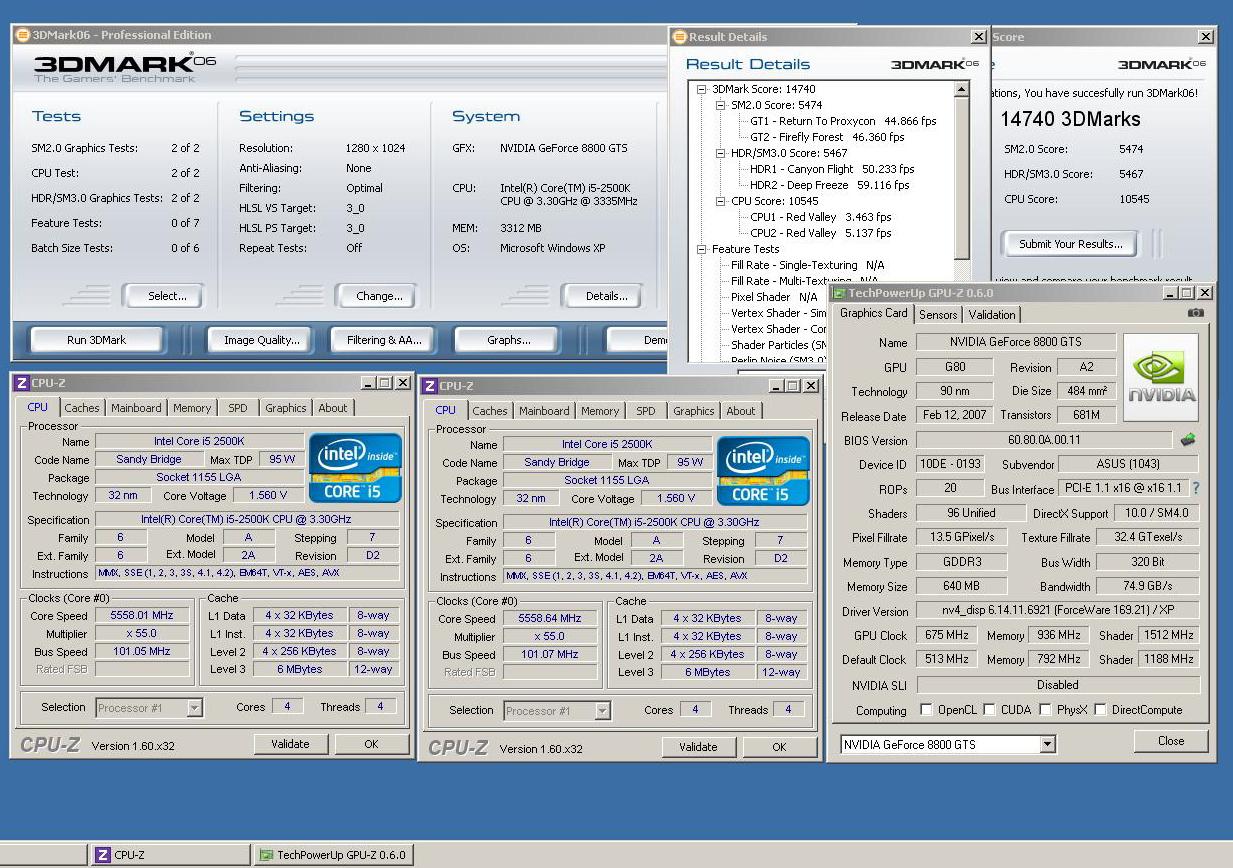This screenshot has width=1233, height=868.
Task: Click the Intel Core i5 logo in right CPU-Z
Action: [763, 470]
